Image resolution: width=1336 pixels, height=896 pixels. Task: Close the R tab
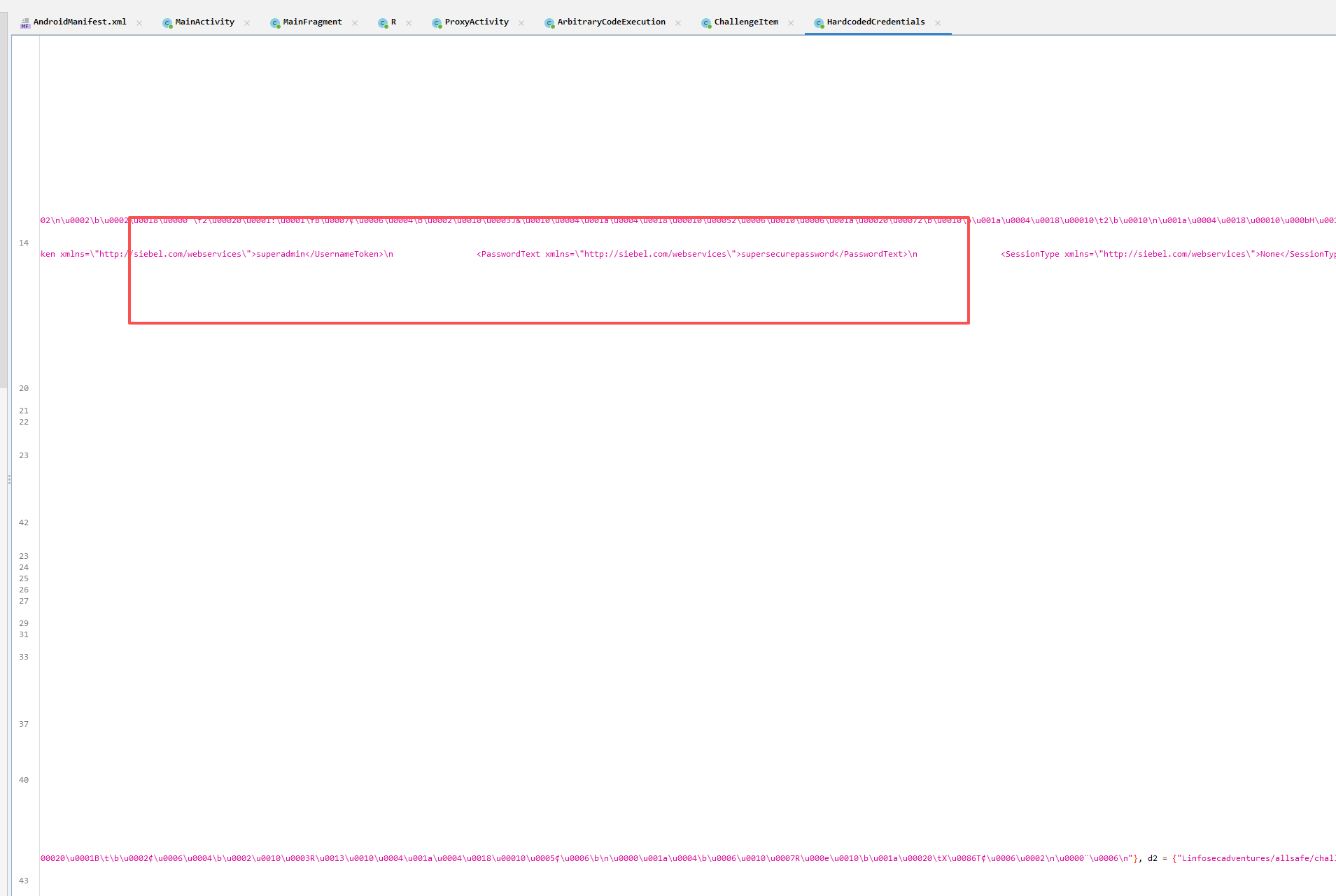click(x=409, y=23)
